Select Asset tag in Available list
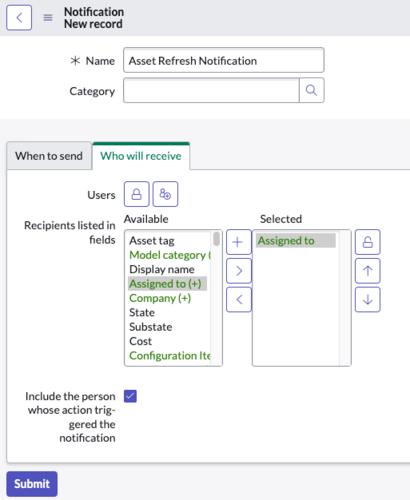Image resolution: width=410 pixels, height=500 pixels. coord(152,240)
